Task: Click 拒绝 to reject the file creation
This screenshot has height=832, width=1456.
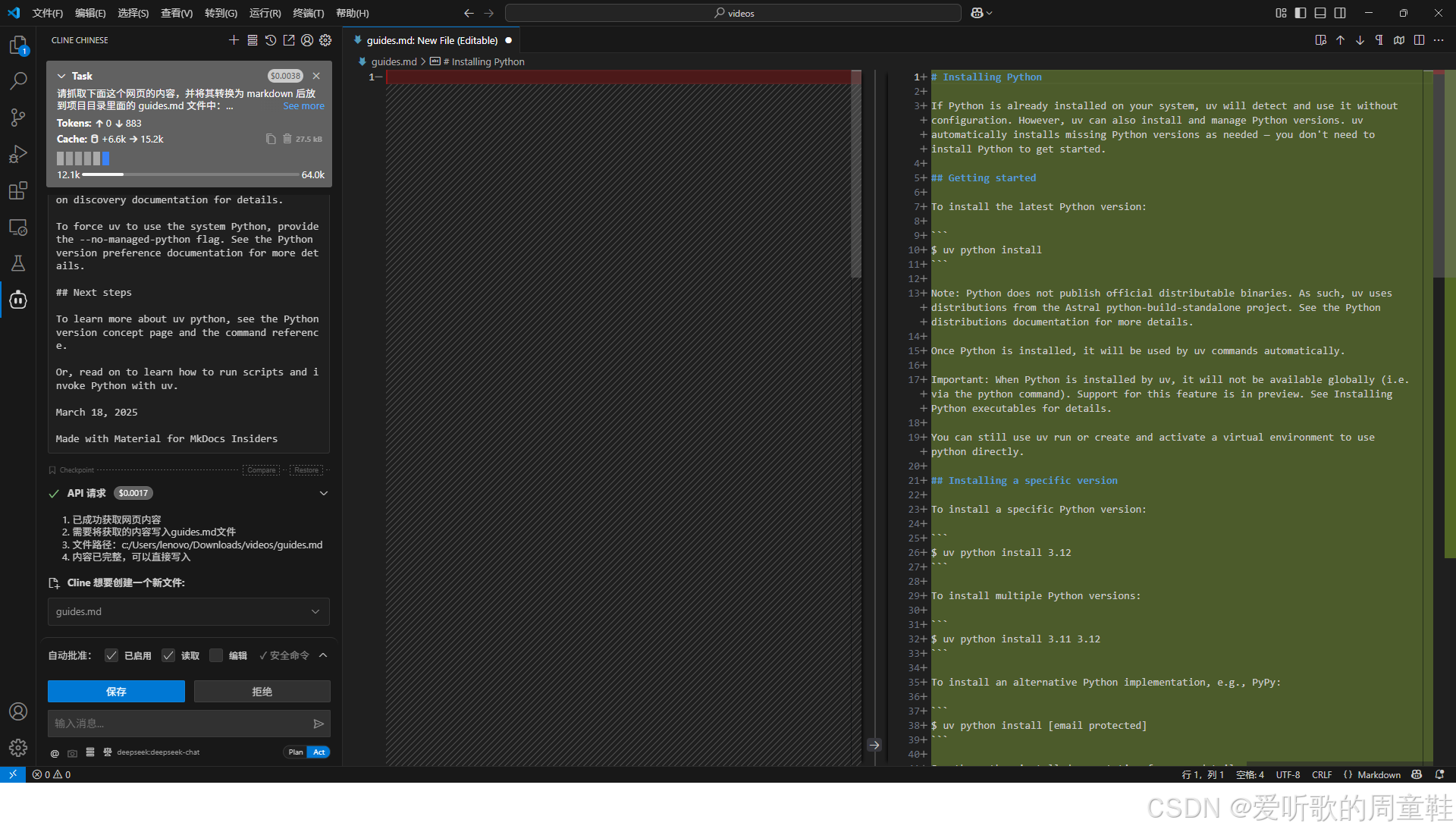Action: click(x=262, y=692)
